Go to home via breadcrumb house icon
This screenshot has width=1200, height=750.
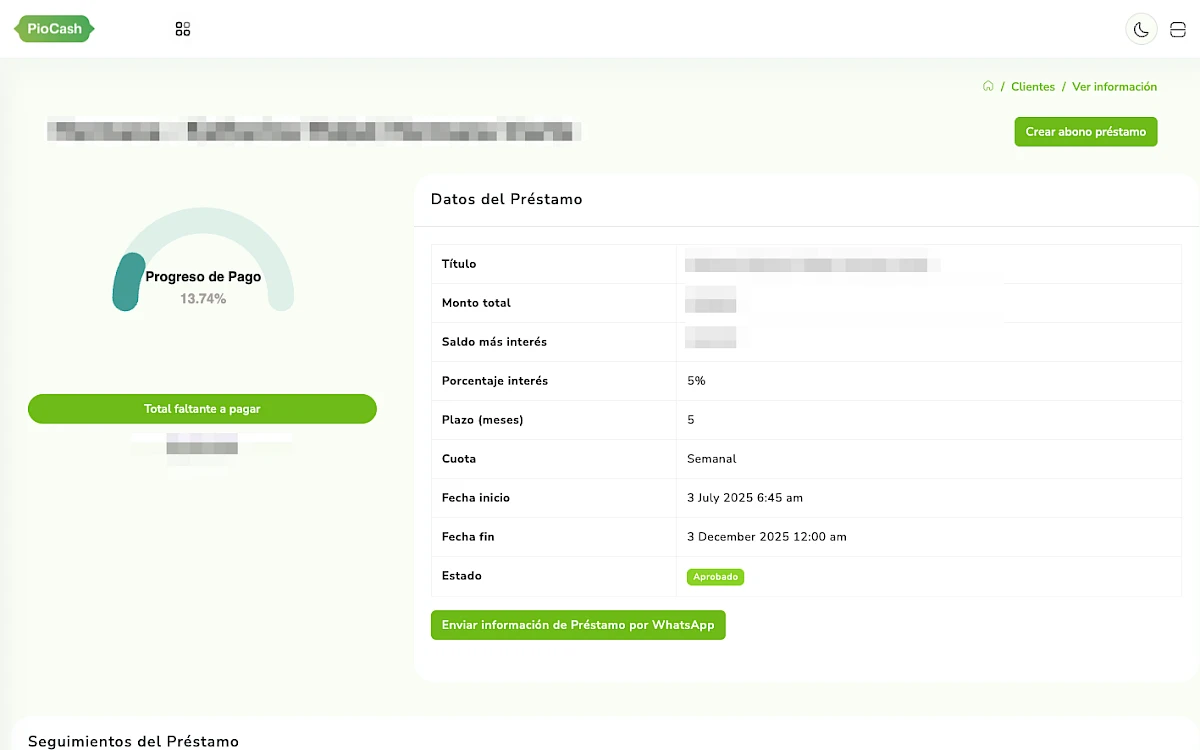tap(988, 86)
